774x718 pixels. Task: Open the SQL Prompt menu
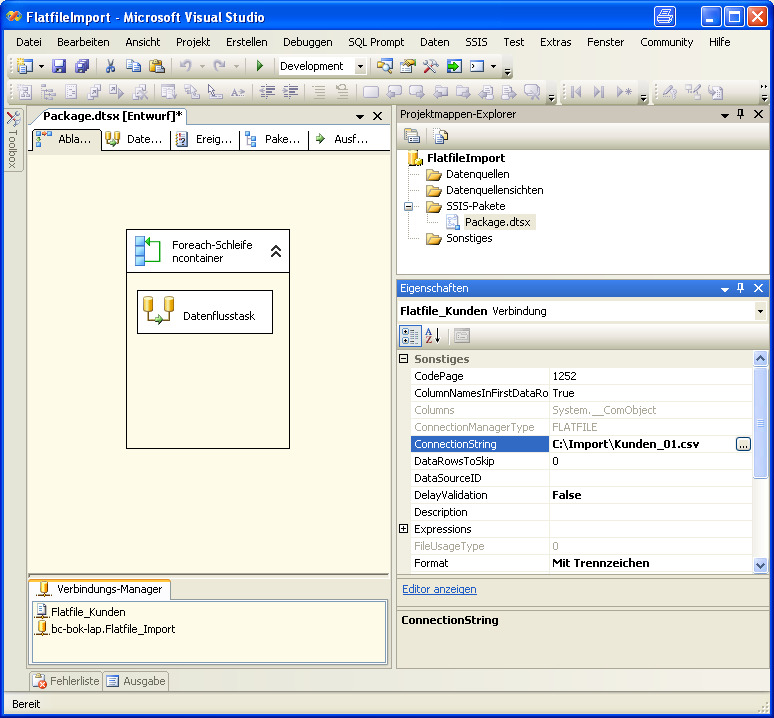tap(376, 42)
